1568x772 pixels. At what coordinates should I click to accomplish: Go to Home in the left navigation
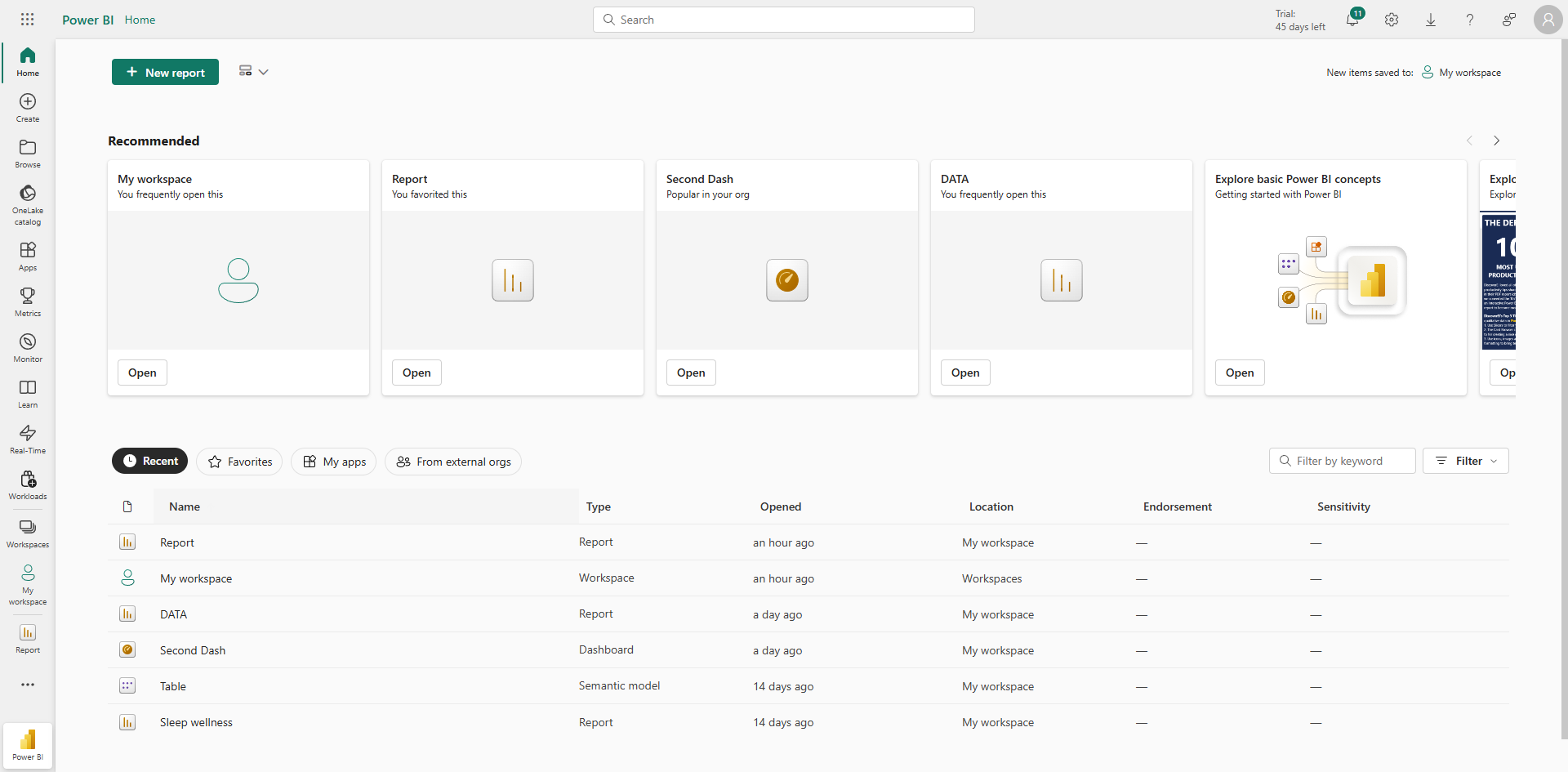(x=28, y=62)
